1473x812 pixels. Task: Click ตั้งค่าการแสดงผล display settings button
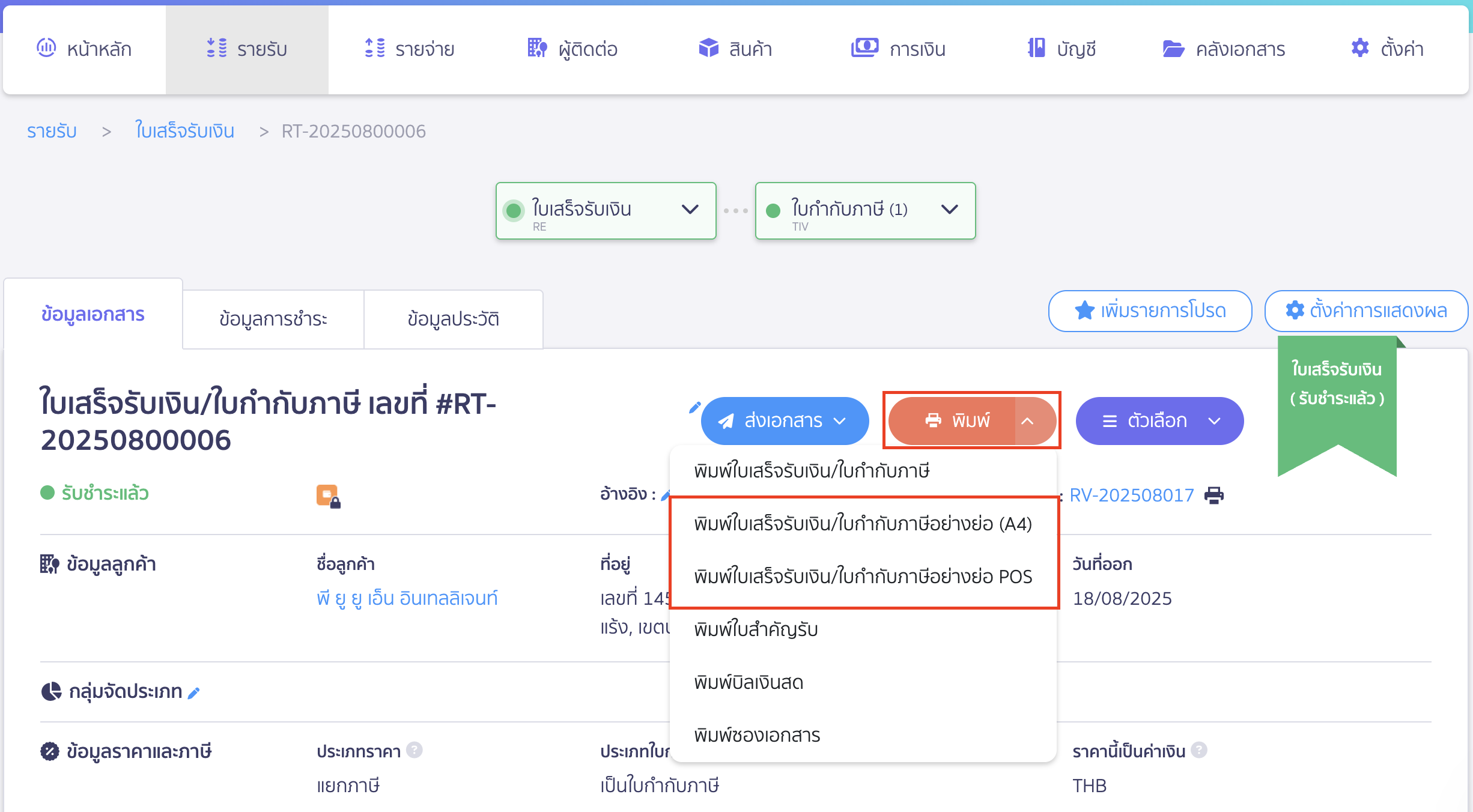1367,311
